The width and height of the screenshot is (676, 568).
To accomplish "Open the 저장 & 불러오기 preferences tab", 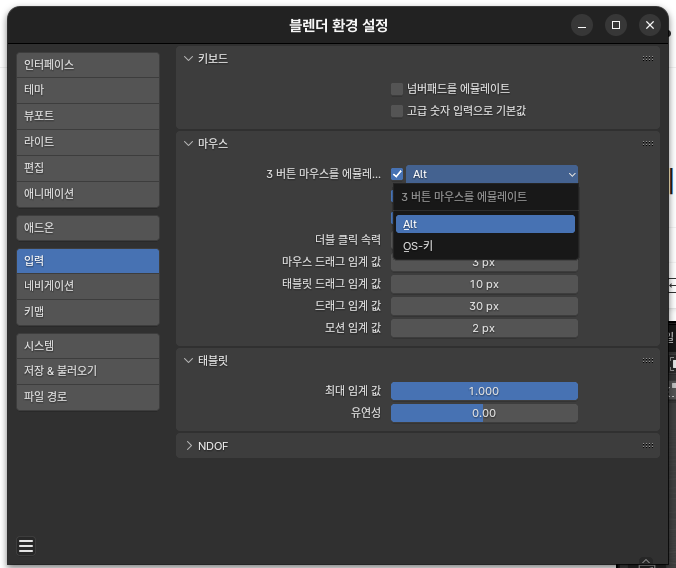I will (x=88, y=371).
